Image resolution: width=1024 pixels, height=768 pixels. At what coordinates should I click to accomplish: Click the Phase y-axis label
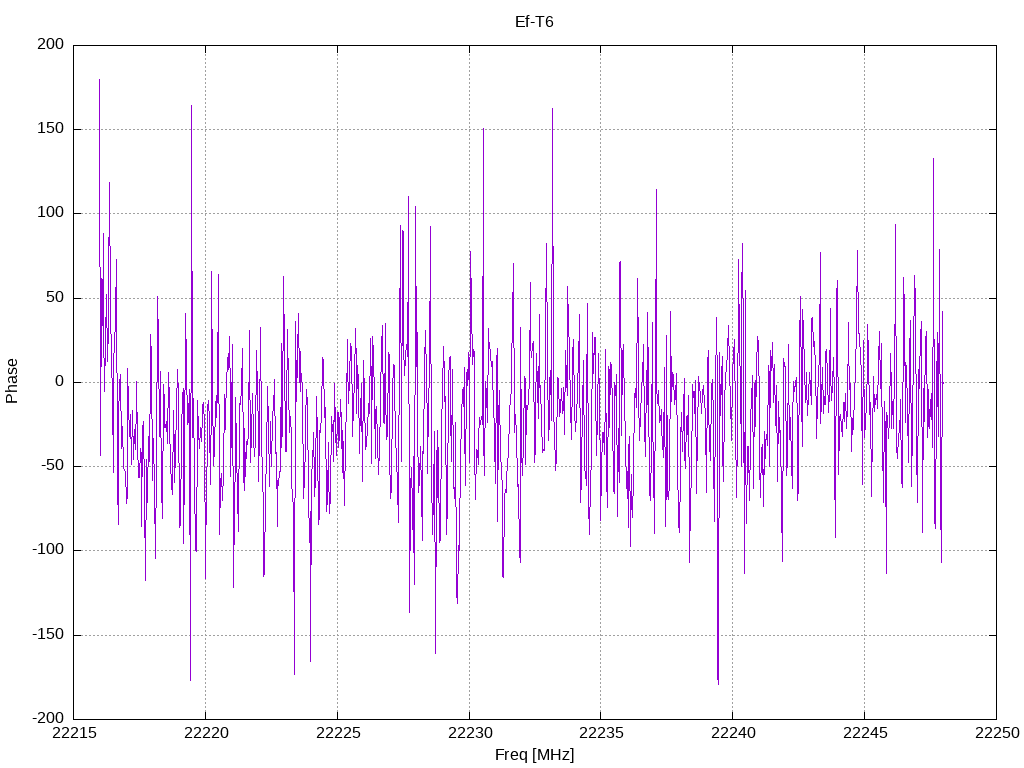click(12, 381)
